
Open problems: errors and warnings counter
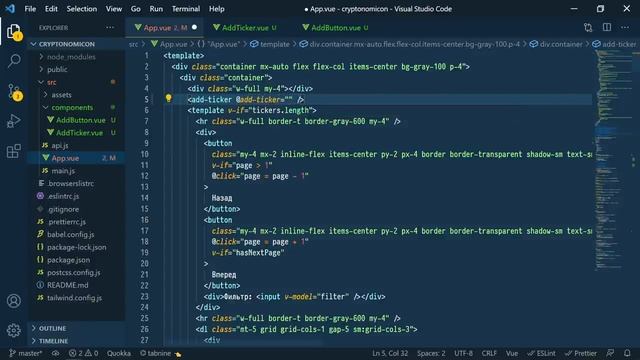pos(83,353)
